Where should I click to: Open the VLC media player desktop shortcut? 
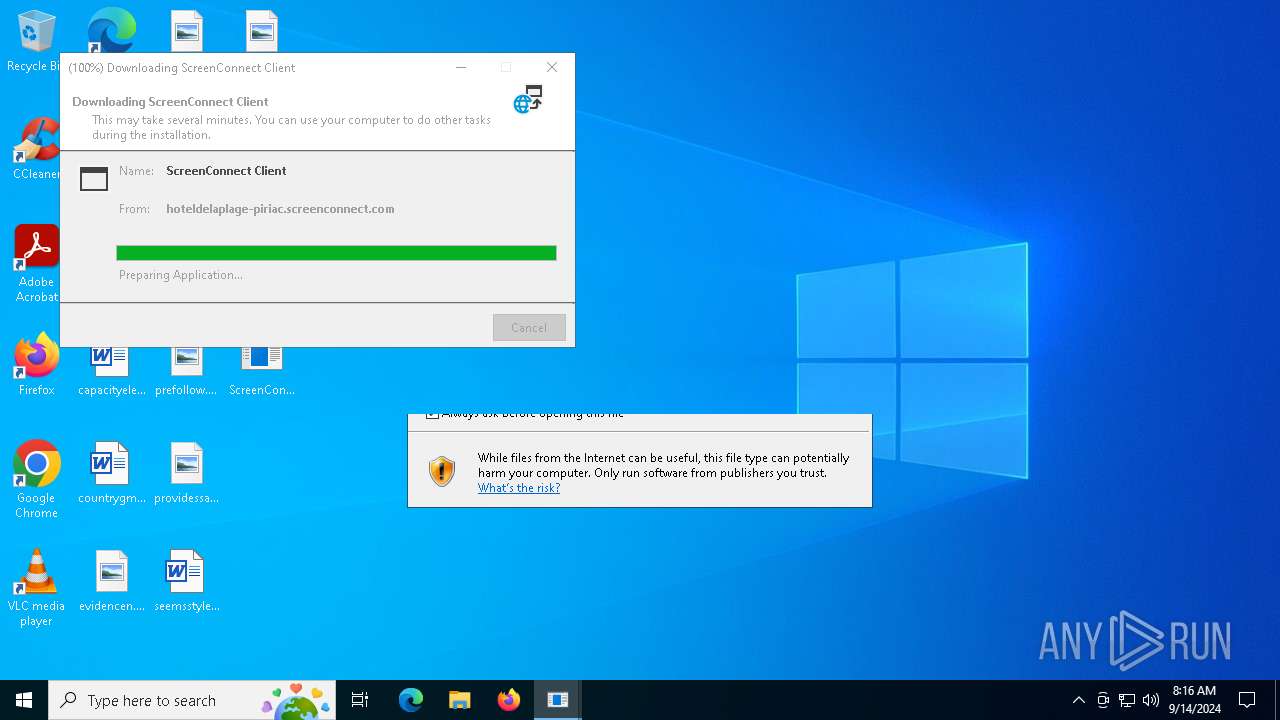point(36,588)
